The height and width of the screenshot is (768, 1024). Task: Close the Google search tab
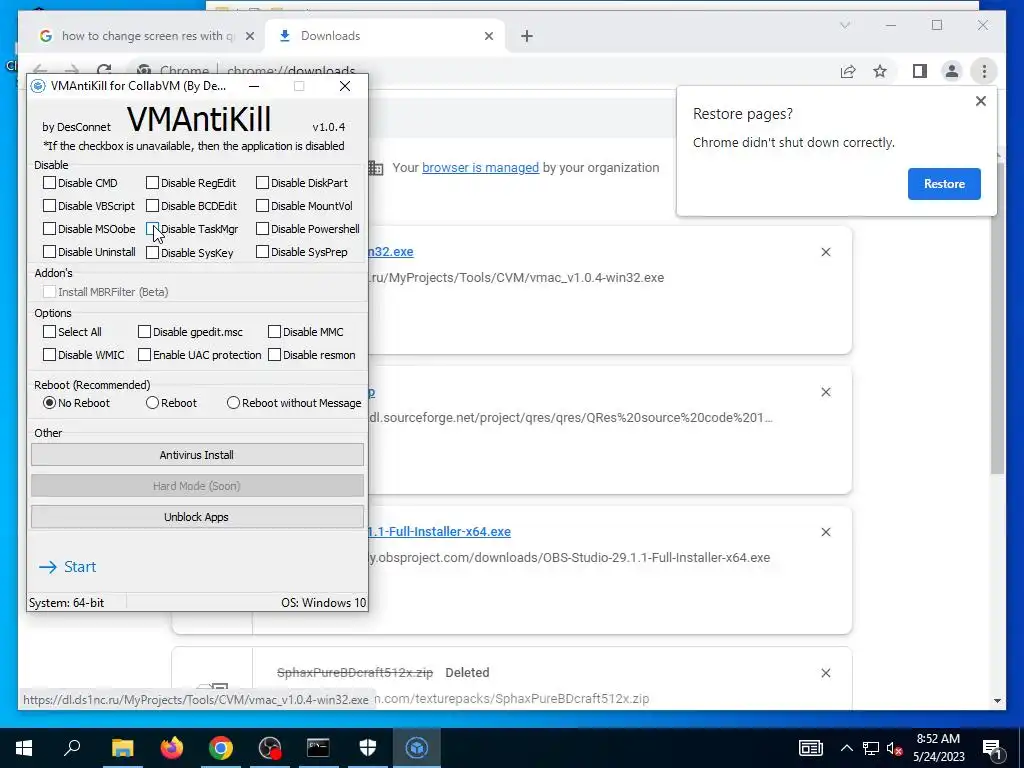(x=249, y=37)
